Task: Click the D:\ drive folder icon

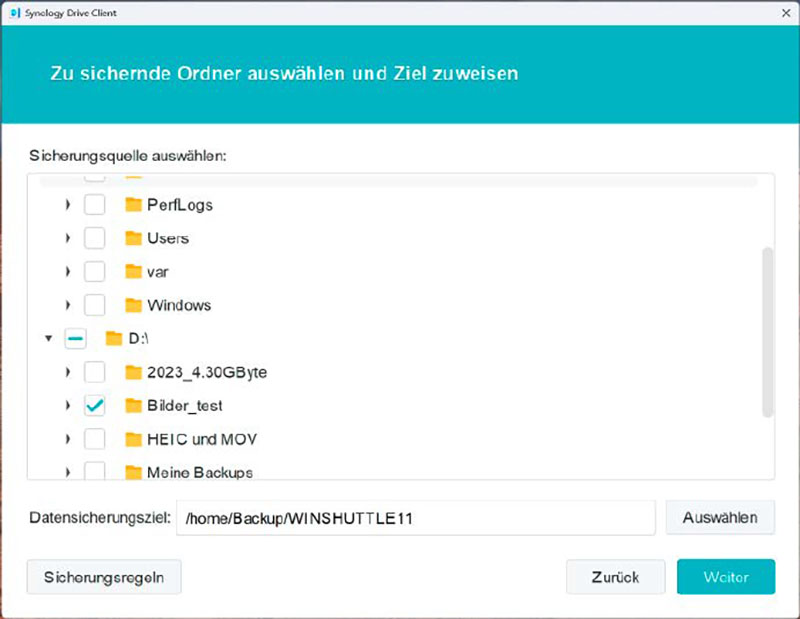Action: pos(115,339)
